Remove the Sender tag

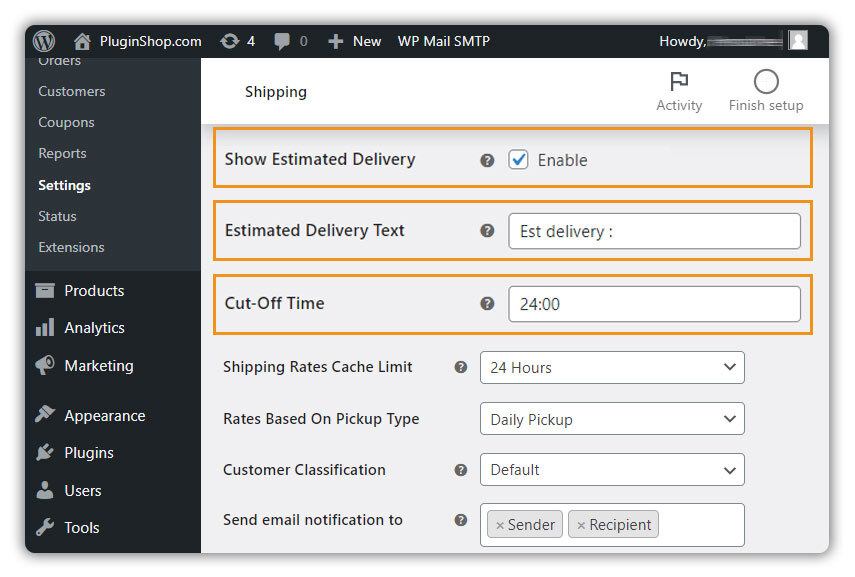tap(499, 525)
